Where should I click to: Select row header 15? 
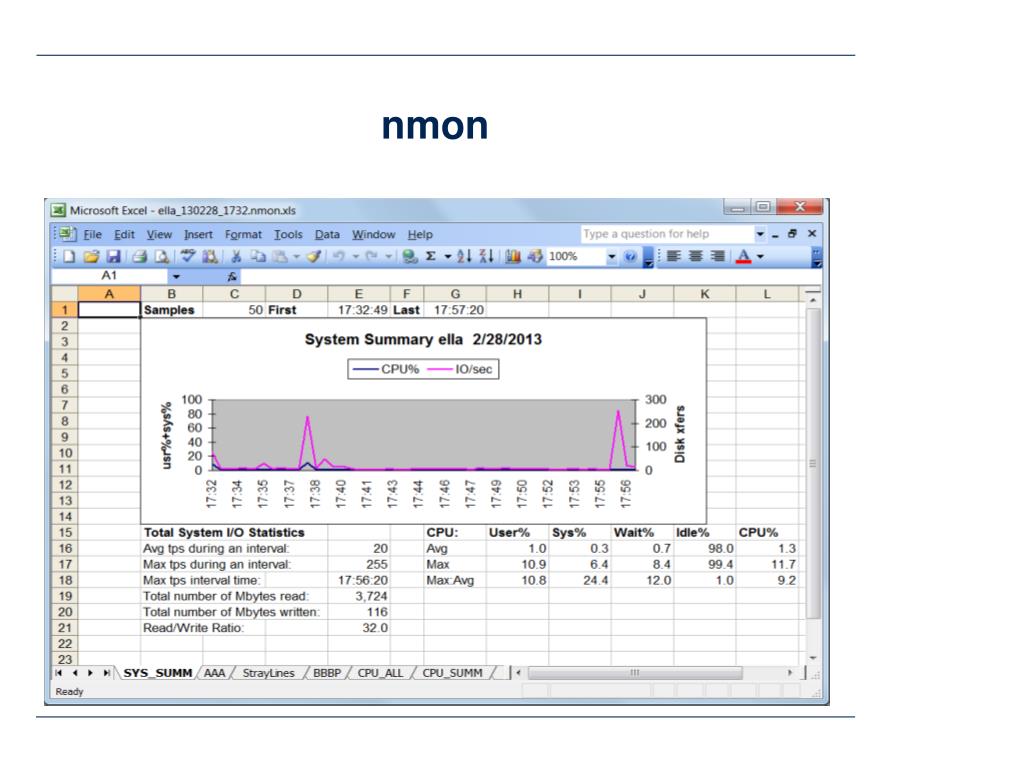pos(65,532)
